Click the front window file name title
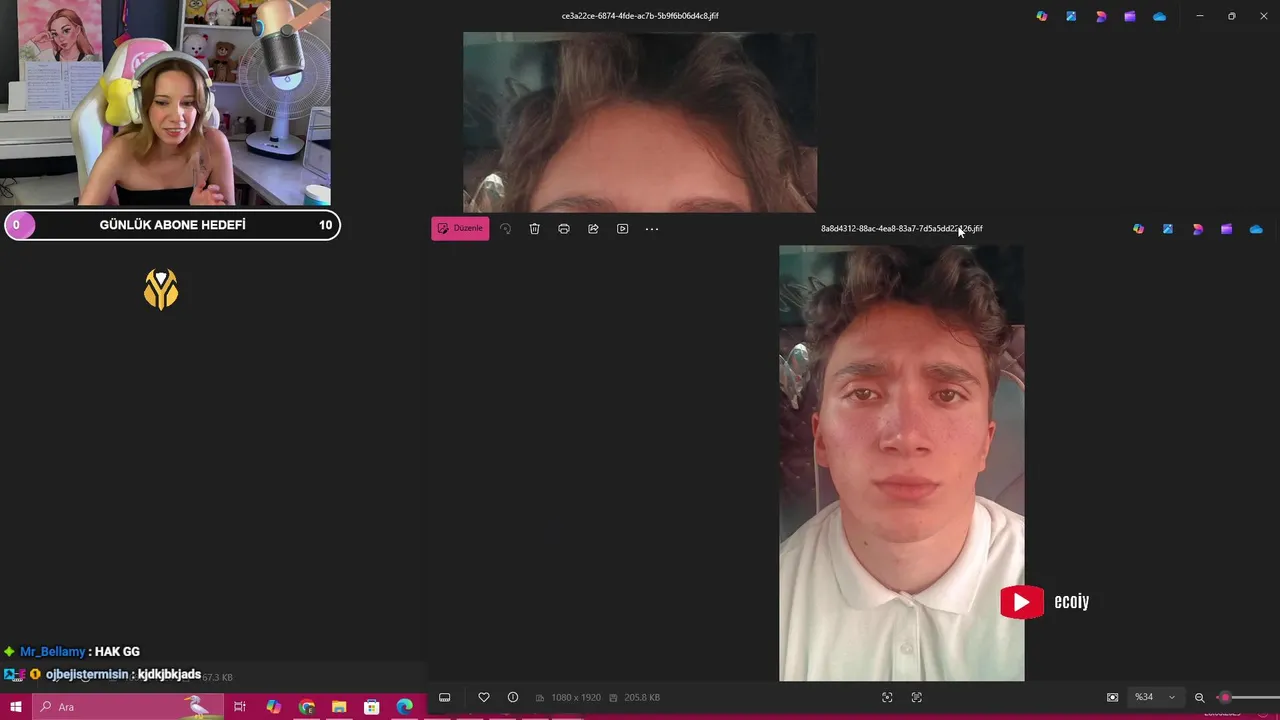The width and height of the screenshot is (1280, 720). pyautogui.click(x=902, y=228)
